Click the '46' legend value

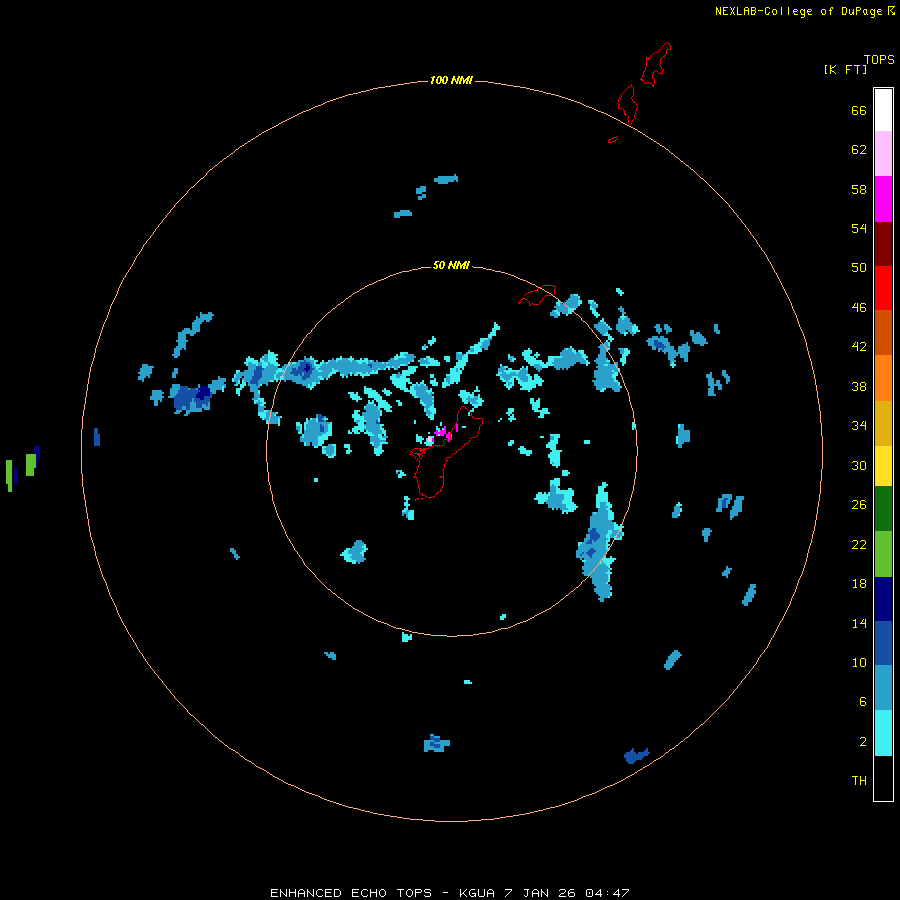pos(859,308)
